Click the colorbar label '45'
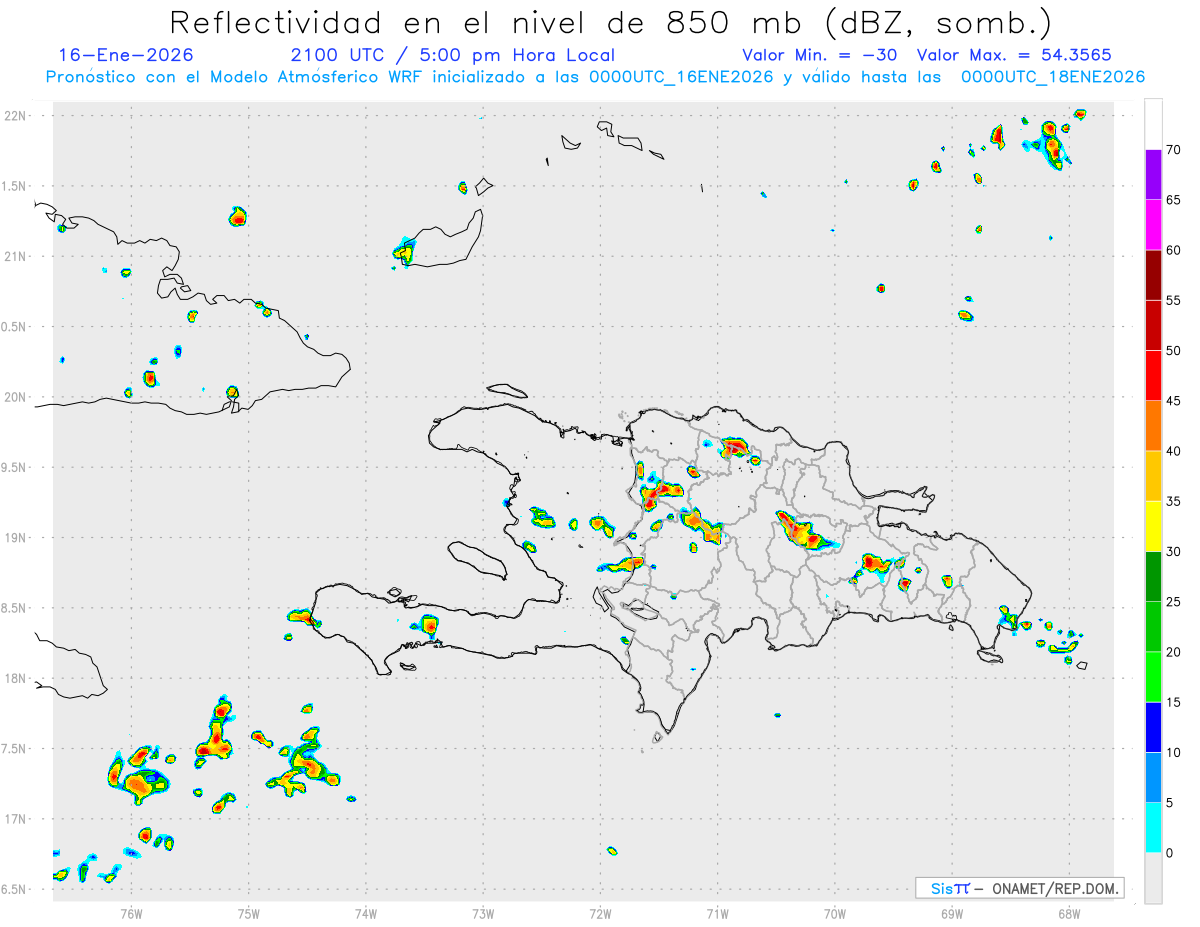 click(x=1173, y=401)
